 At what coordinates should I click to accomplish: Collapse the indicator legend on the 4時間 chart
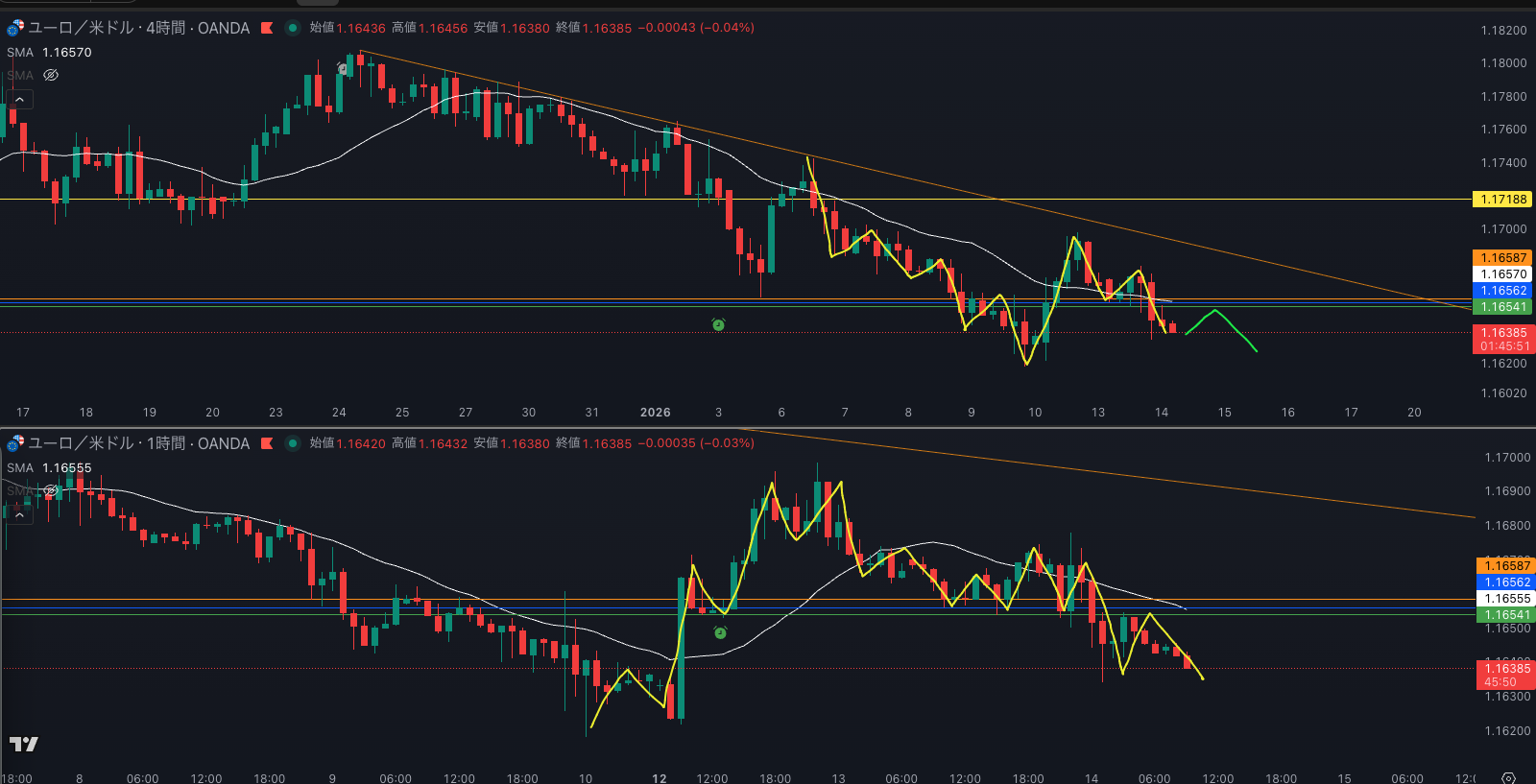pyautogui.click(x=19, y=99)
